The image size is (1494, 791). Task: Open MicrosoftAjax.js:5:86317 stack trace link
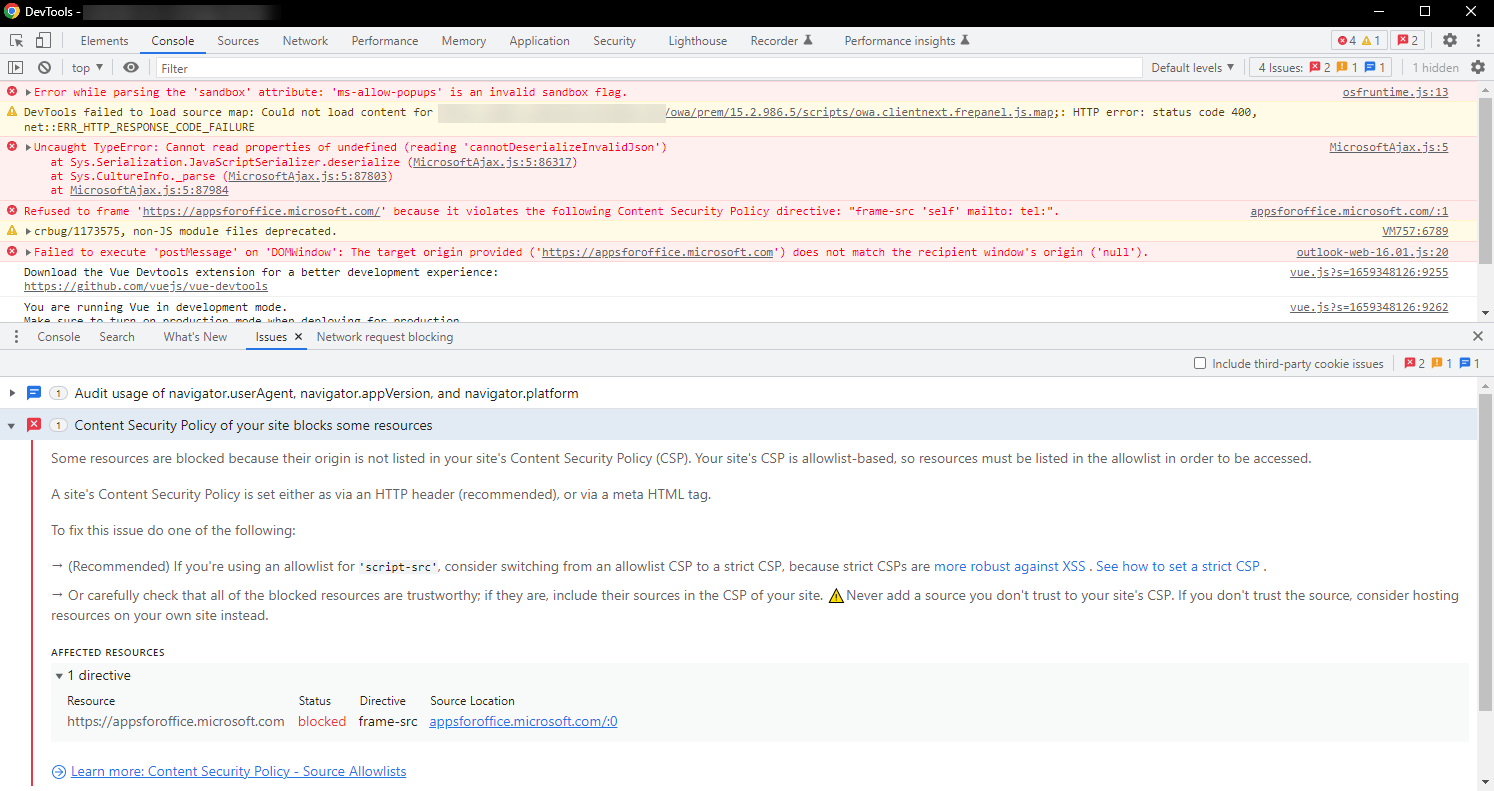pos(492,162)
